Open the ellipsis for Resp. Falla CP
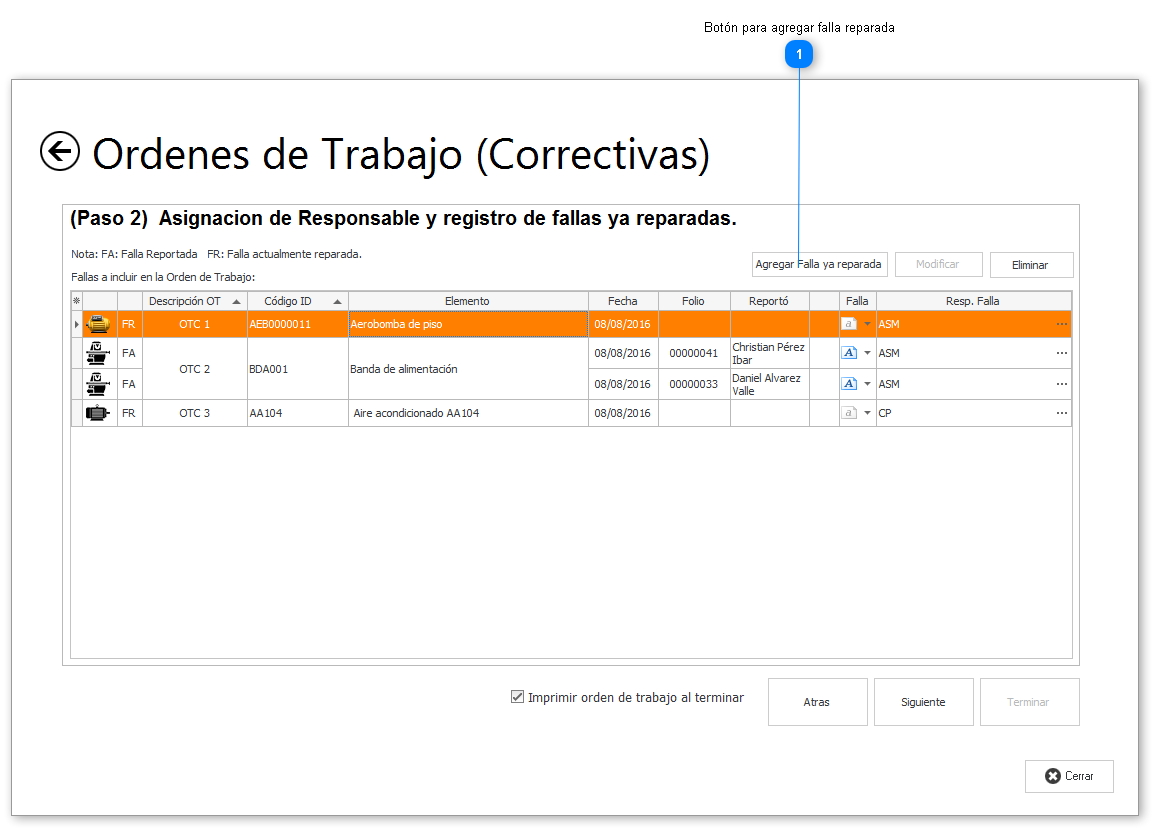The width and height of the screenshot is (1156, 832). [1061, 413]
